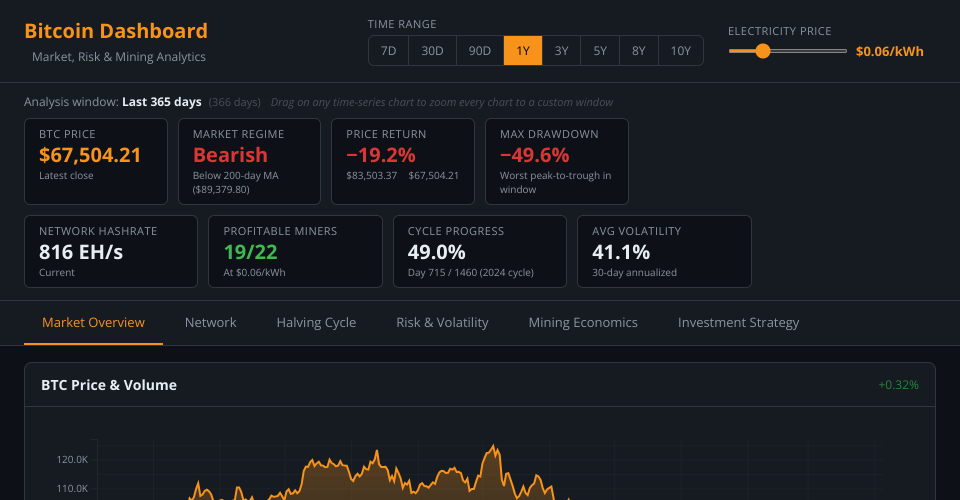Open the Risk & Volatility tab
The image size is (960, 500).
(442, 322)
